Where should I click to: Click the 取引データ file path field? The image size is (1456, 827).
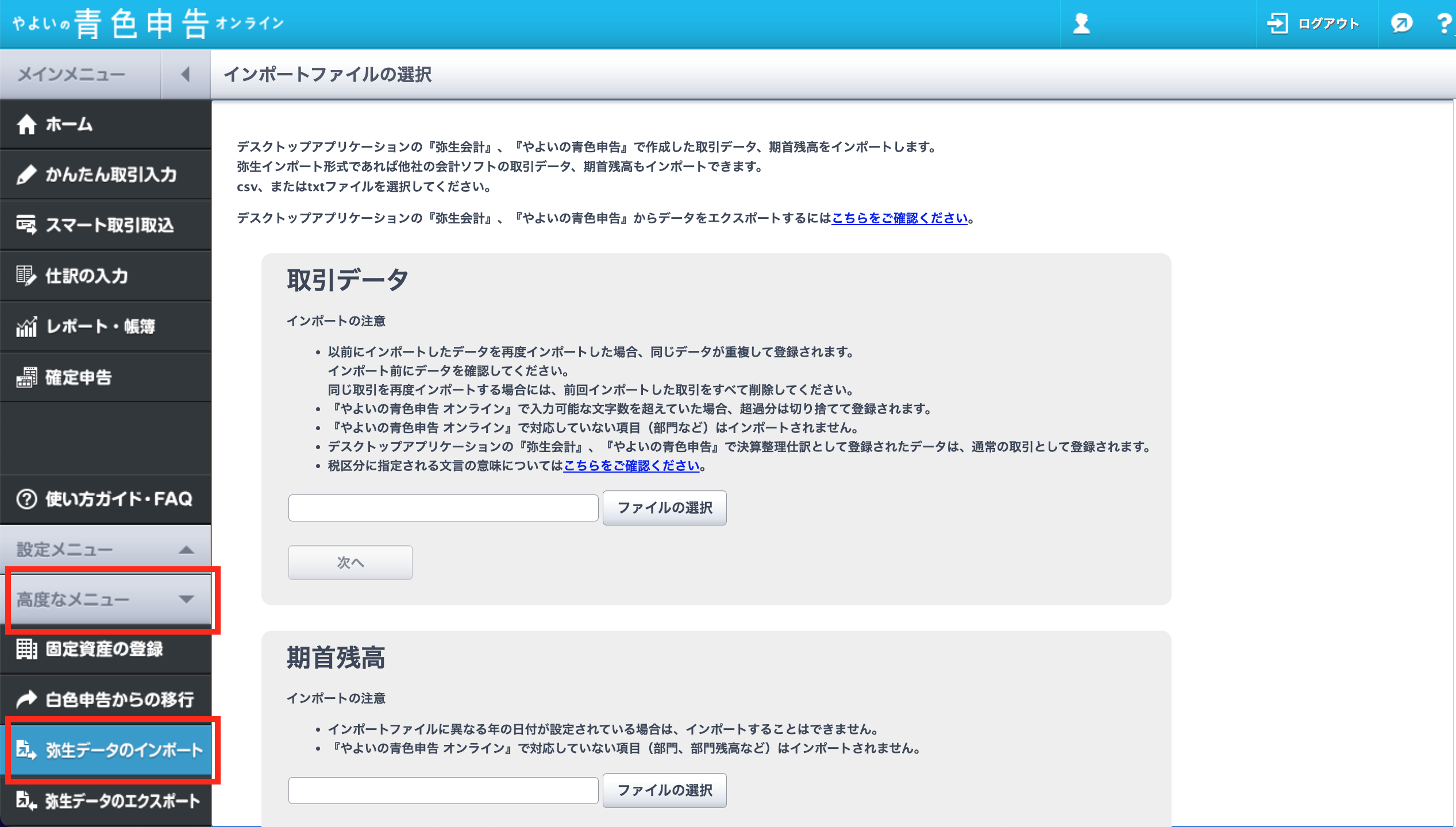pyautogui.click(x=443, y=508)
